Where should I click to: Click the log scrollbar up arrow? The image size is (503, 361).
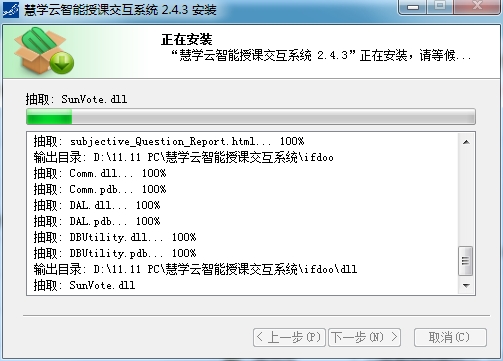[466, 142]
